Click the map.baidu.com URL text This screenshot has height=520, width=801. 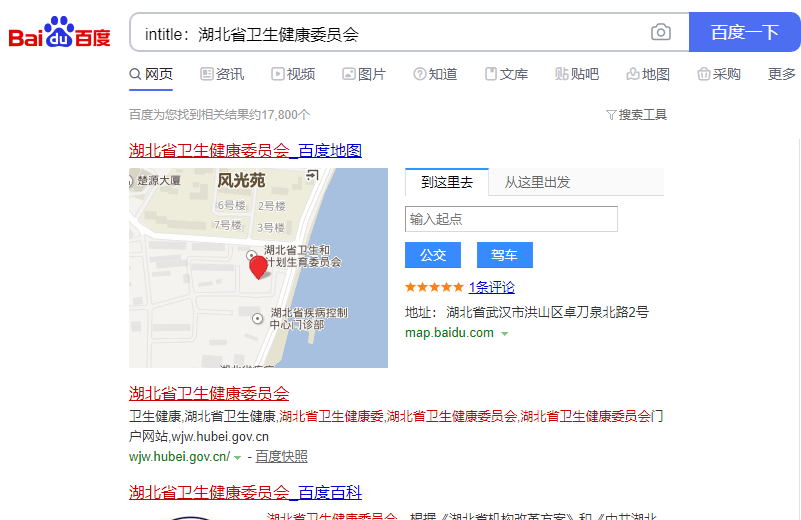point(450,333)
